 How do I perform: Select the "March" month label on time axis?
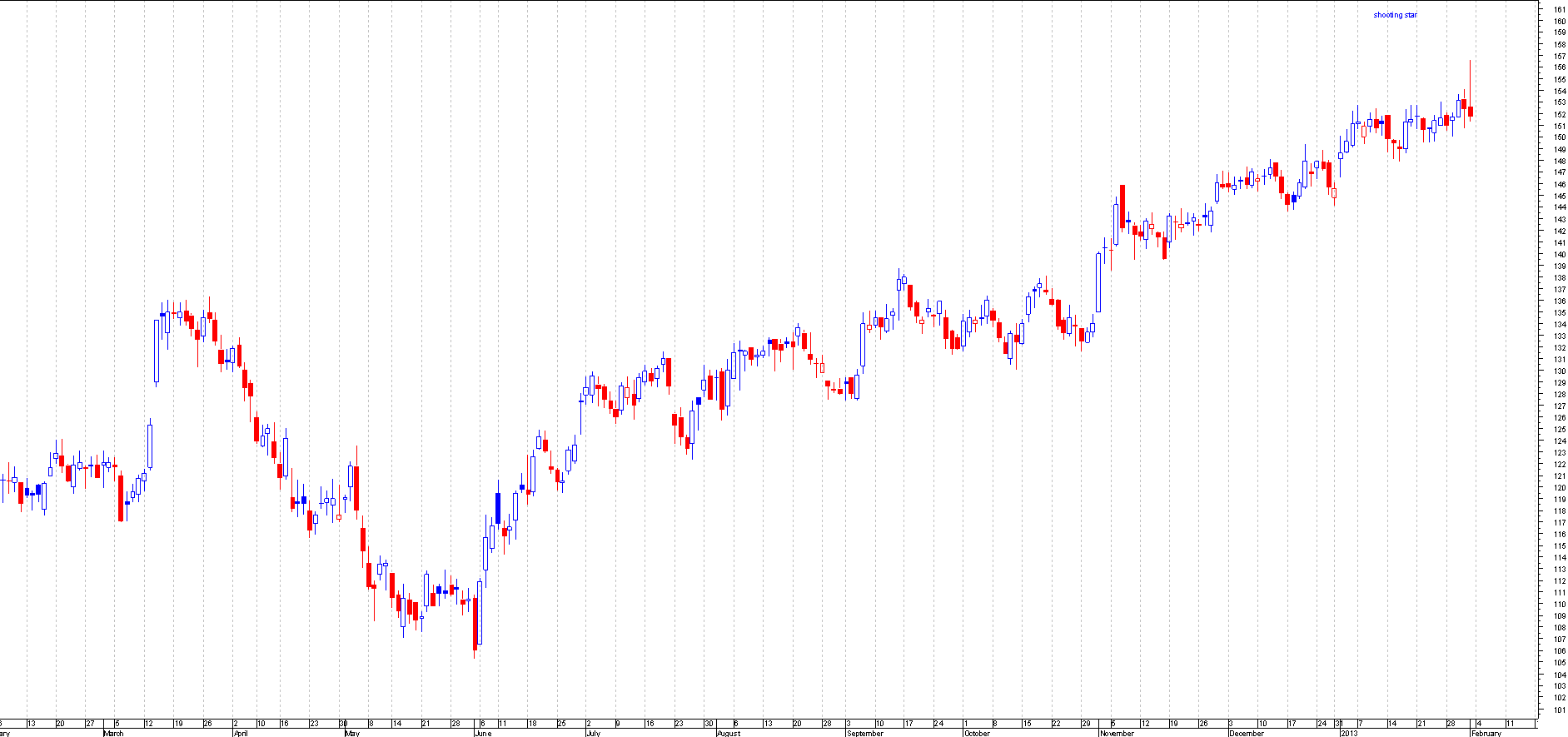tap(113, 733)
